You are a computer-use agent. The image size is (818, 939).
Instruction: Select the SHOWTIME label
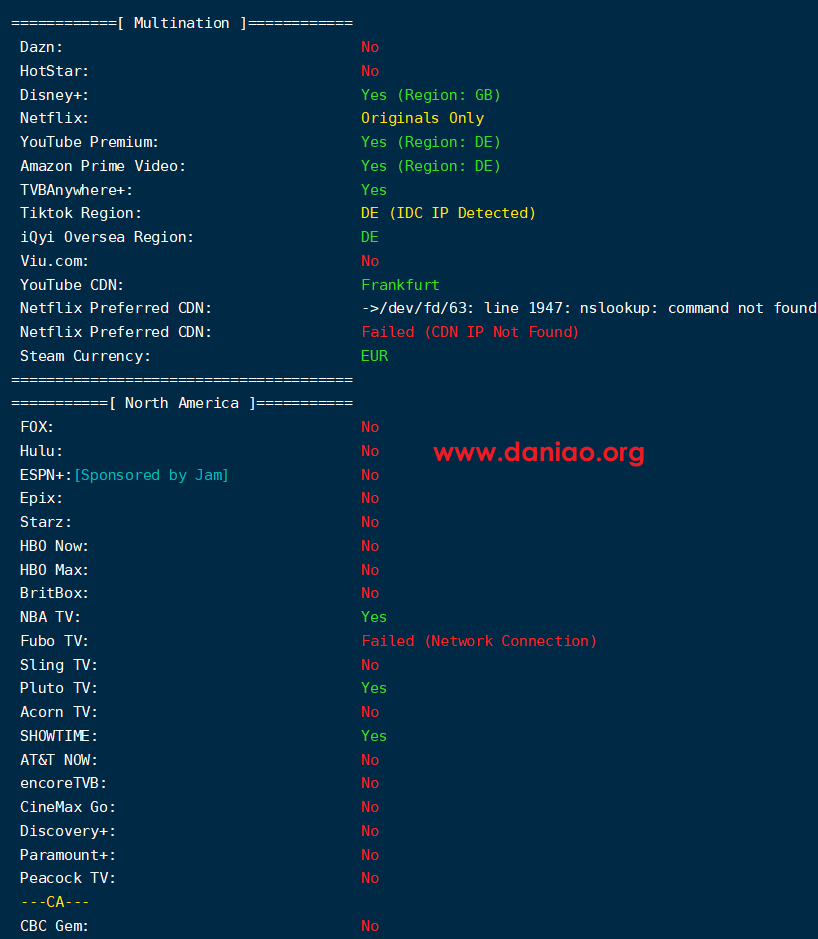pyautogui.click(x=59, y=736)
